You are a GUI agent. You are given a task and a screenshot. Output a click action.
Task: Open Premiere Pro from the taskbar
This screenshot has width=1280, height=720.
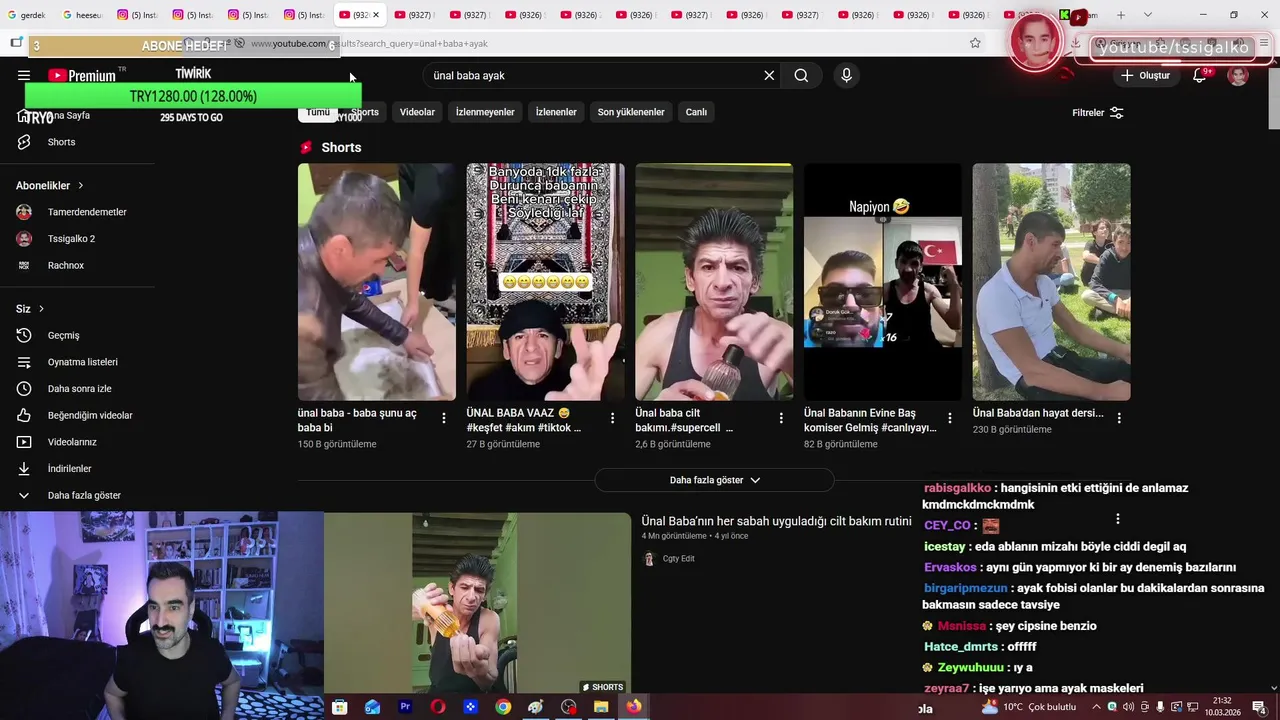pyautogui.click(x=405, y=707)
